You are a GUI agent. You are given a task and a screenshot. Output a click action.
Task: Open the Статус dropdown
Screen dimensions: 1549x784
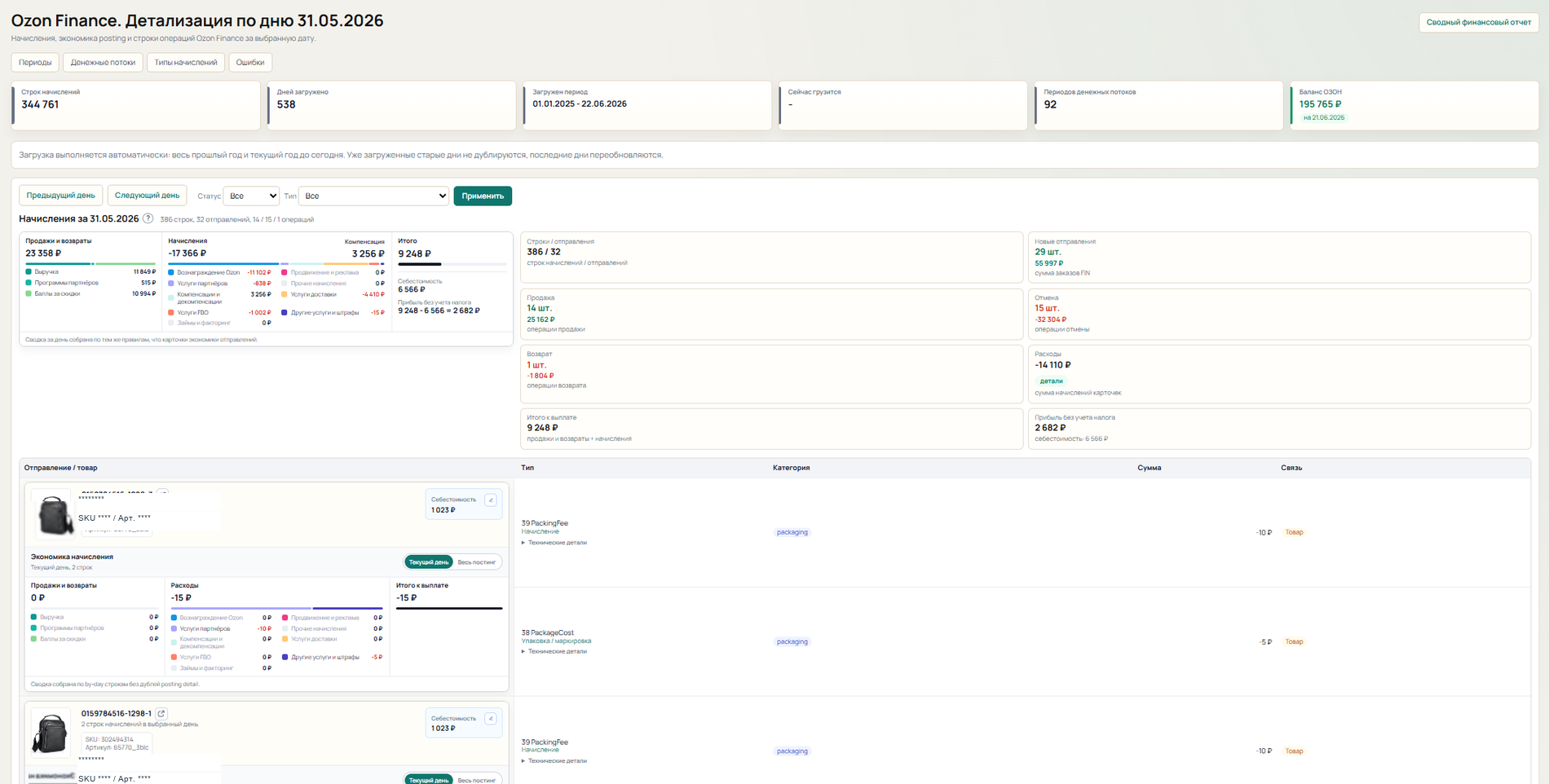[x=251, y=196]
